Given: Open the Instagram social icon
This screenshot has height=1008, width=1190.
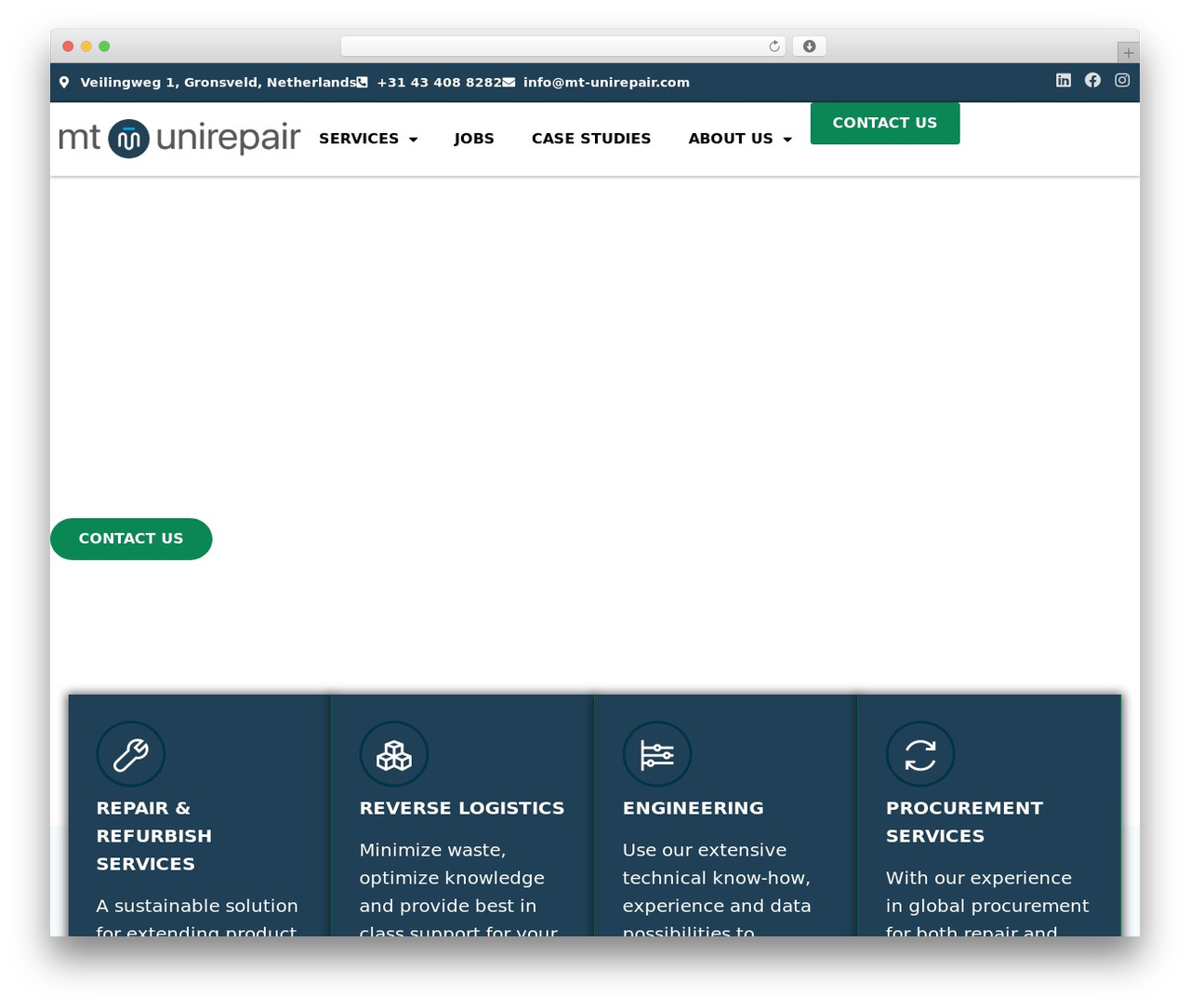Looking at the screenshot, I should tap(1122, 80).
